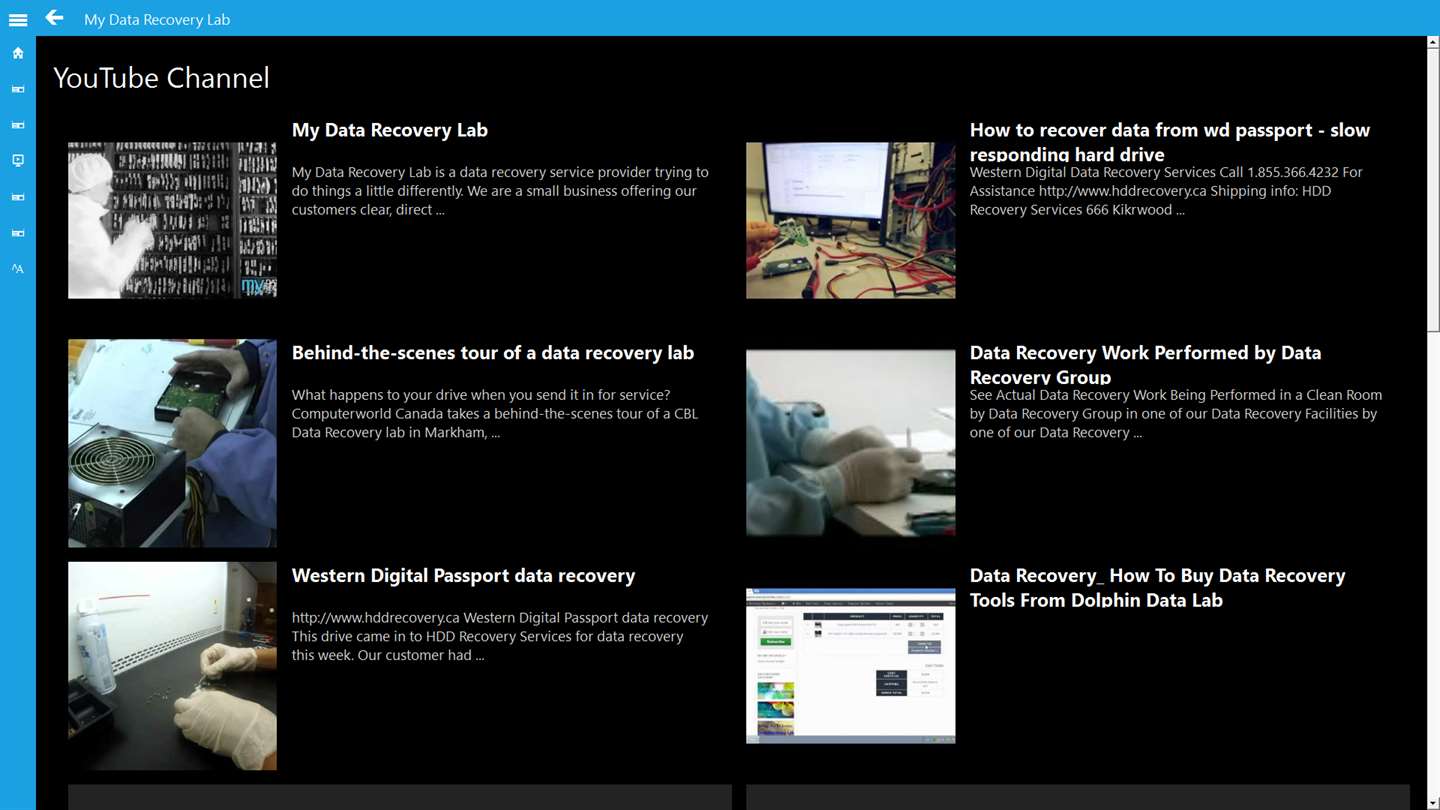Viewport: 1440px width, 810px height.
Task: Click description 'Western Digital Data Recovery Services Call'
Action: [x=1166, y=191]
